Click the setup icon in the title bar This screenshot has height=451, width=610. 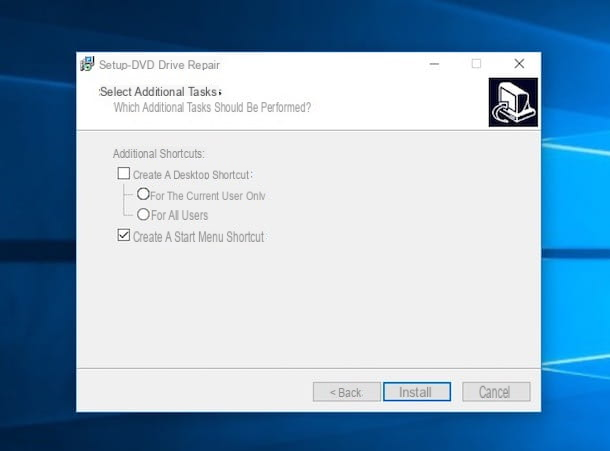coord(88,64)
